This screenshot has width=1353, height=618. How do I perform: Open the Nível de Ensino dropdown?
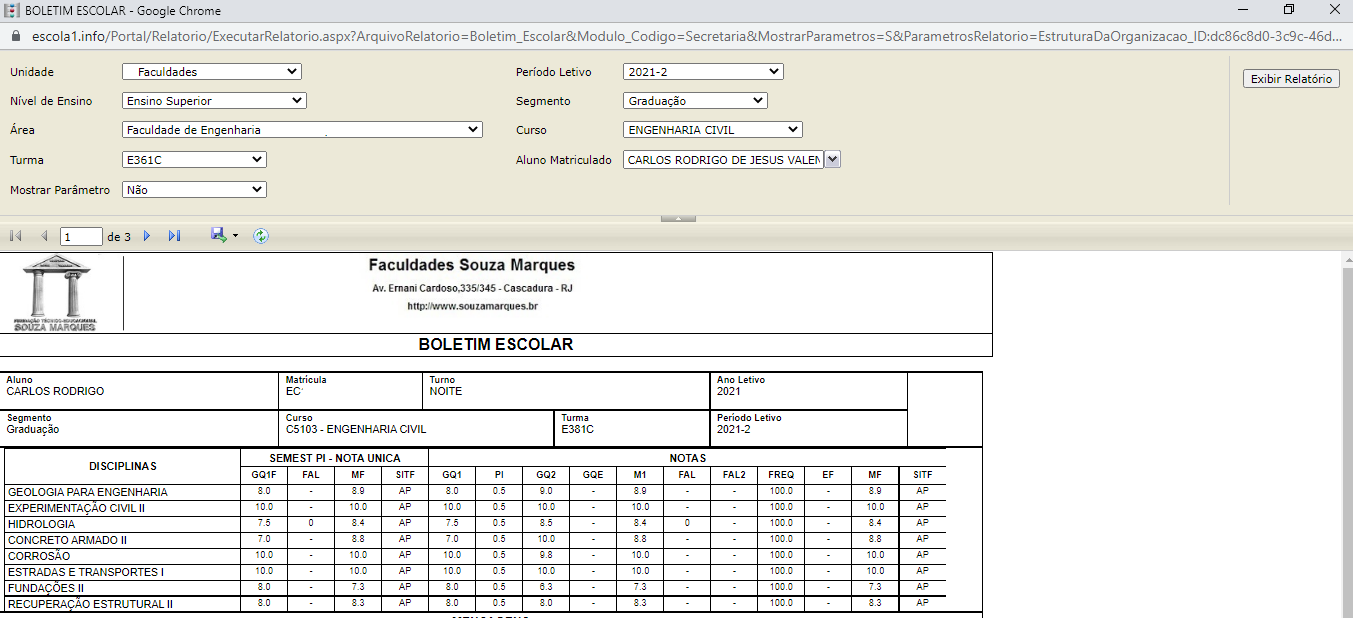(x=214, y=101)
